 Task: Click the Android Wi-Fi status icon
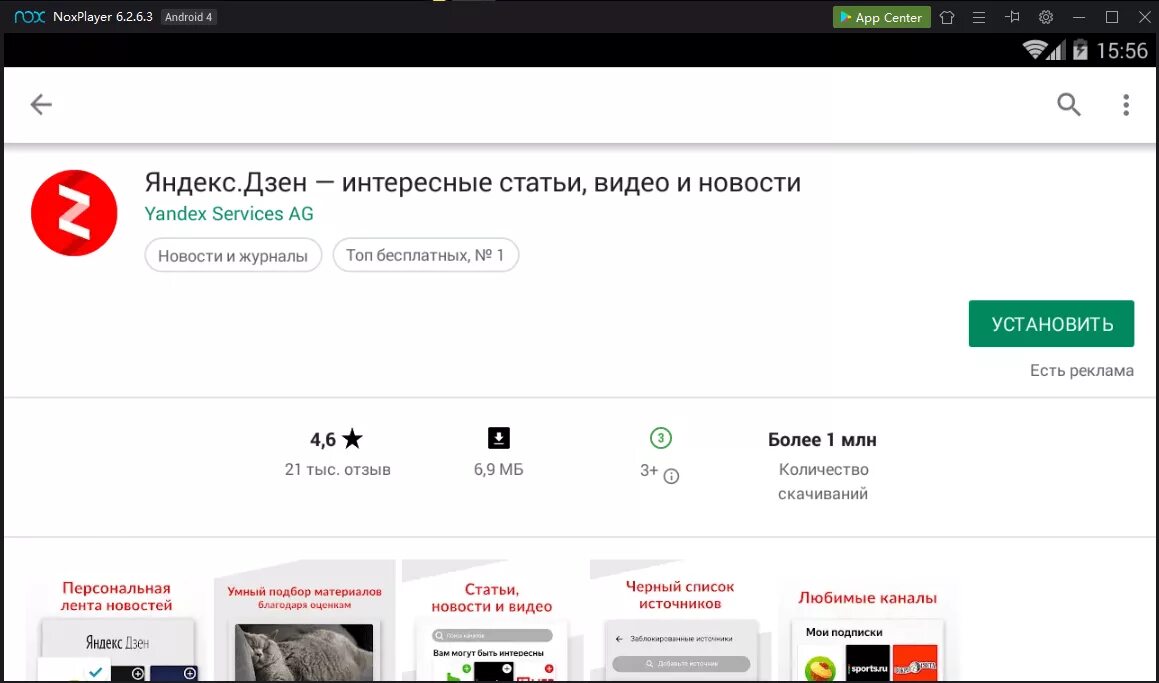point(1036,50)
